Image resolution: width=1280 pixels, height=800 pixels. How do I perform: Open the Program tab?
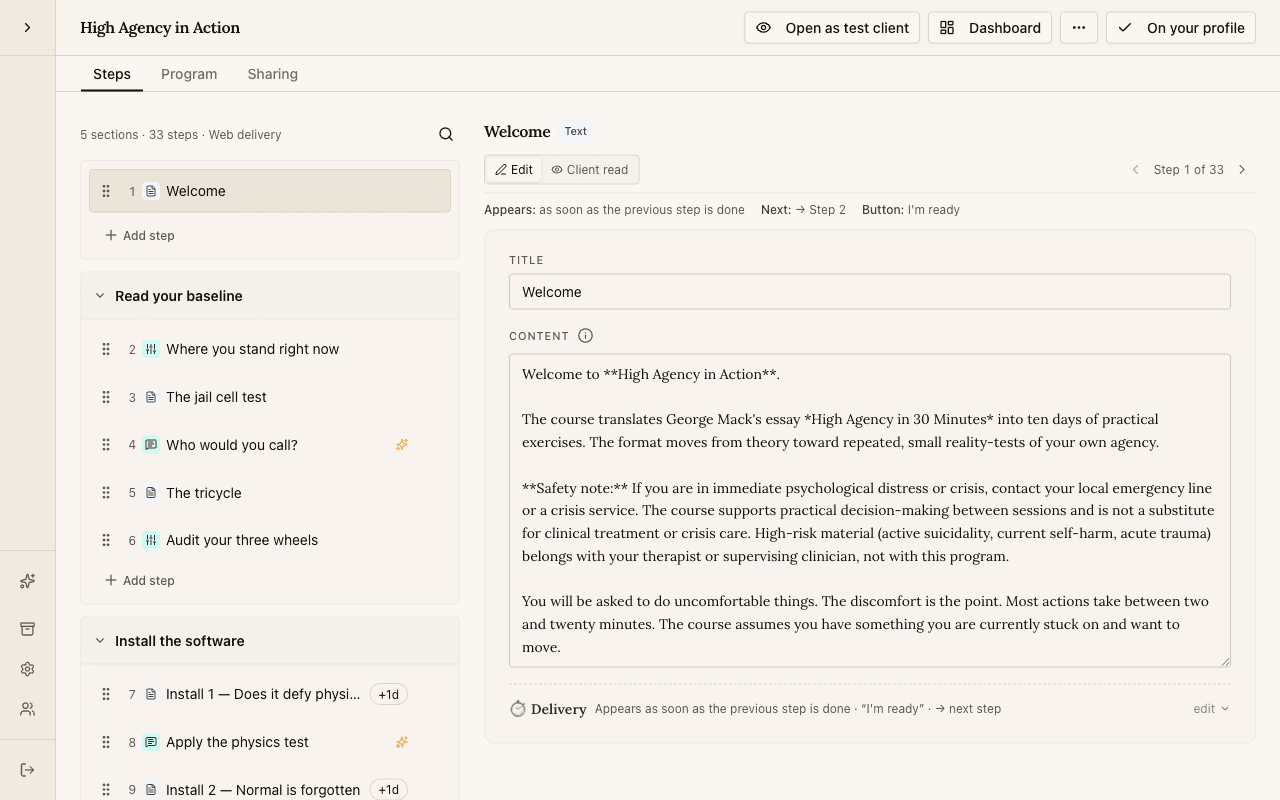click(x=189, y=74)
